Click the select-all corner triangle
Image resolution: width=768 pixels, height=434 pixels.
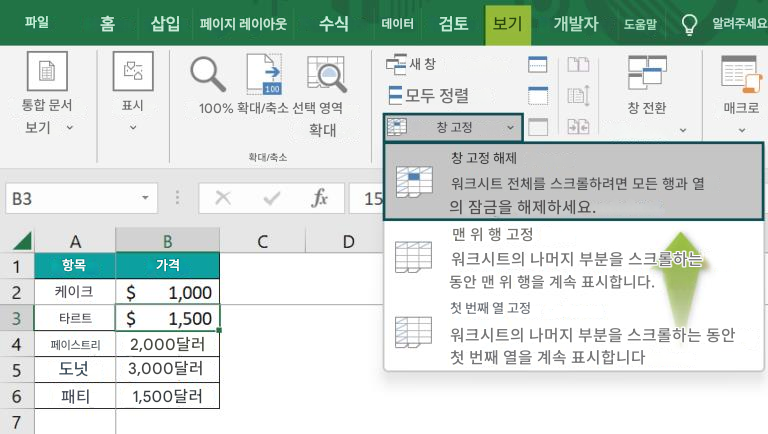[22, 241]
